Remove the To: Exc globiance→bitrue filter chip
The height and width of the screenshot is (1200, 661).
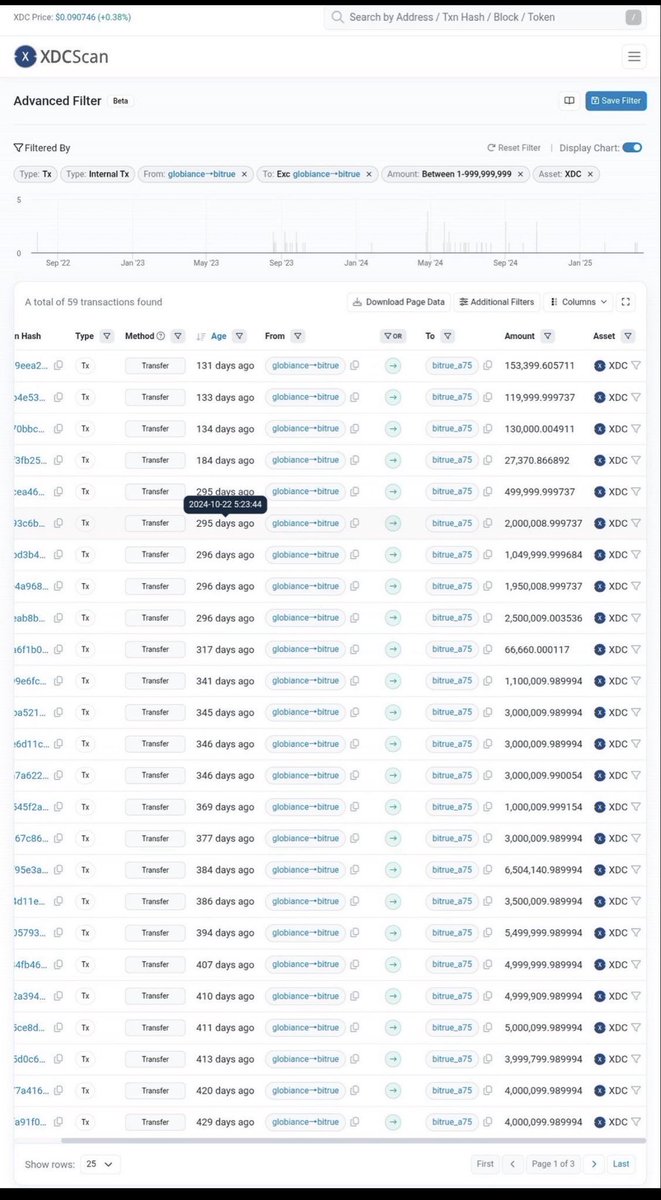point(369,174)
